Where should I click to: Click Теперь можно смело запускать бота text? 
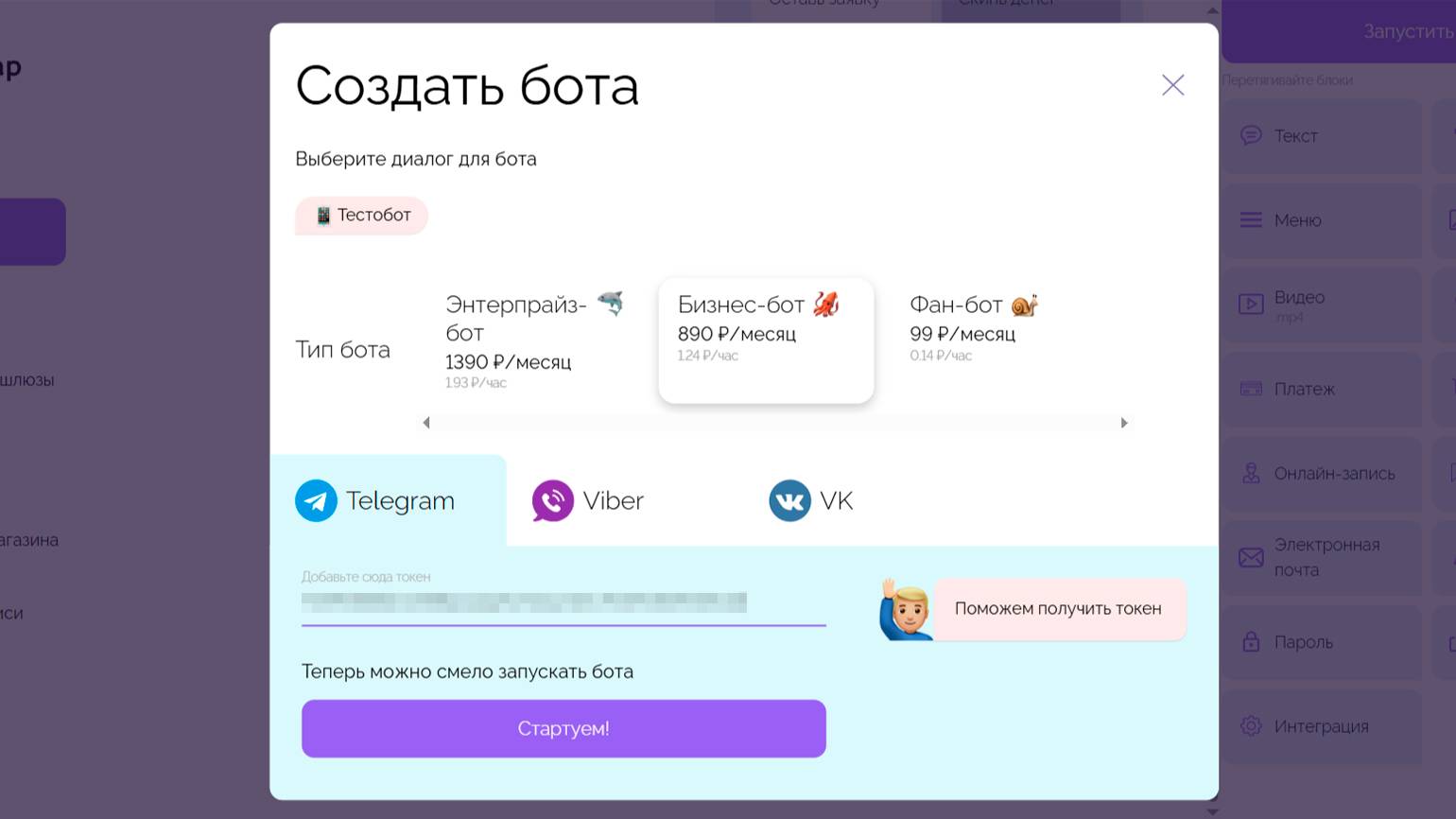coord(467,671)
